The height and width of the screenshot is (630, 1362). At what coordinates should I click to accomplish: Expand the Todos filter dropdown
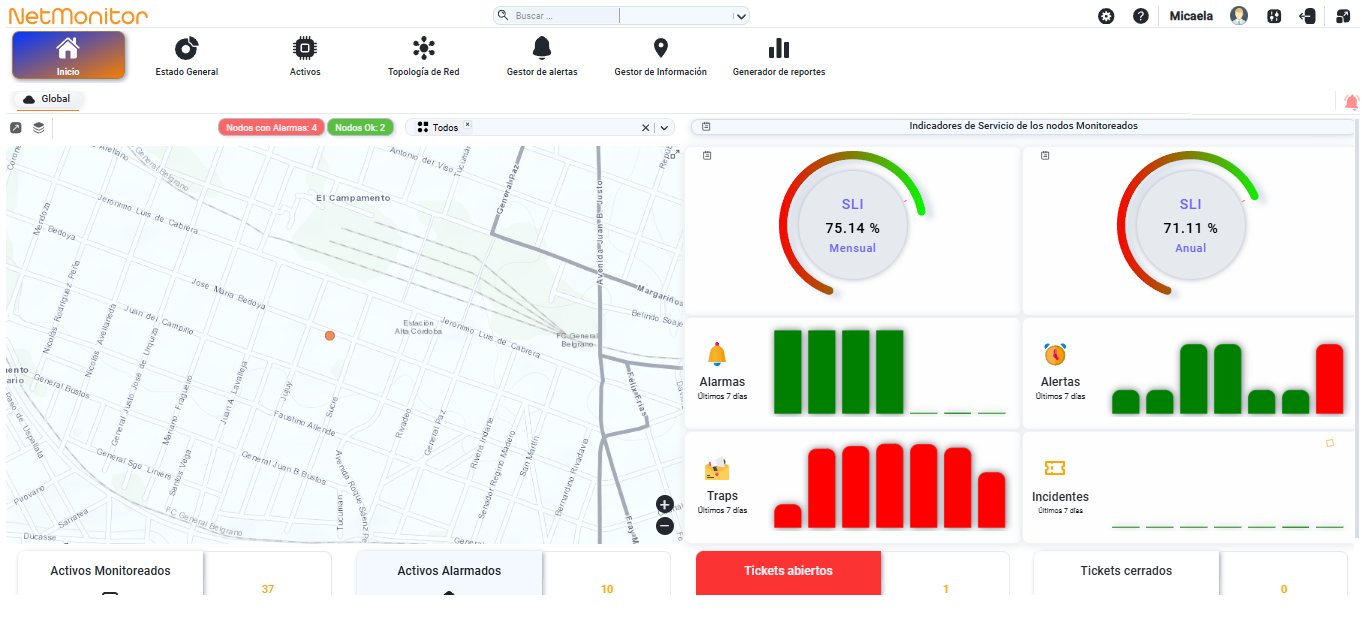[x=665, y=128]
